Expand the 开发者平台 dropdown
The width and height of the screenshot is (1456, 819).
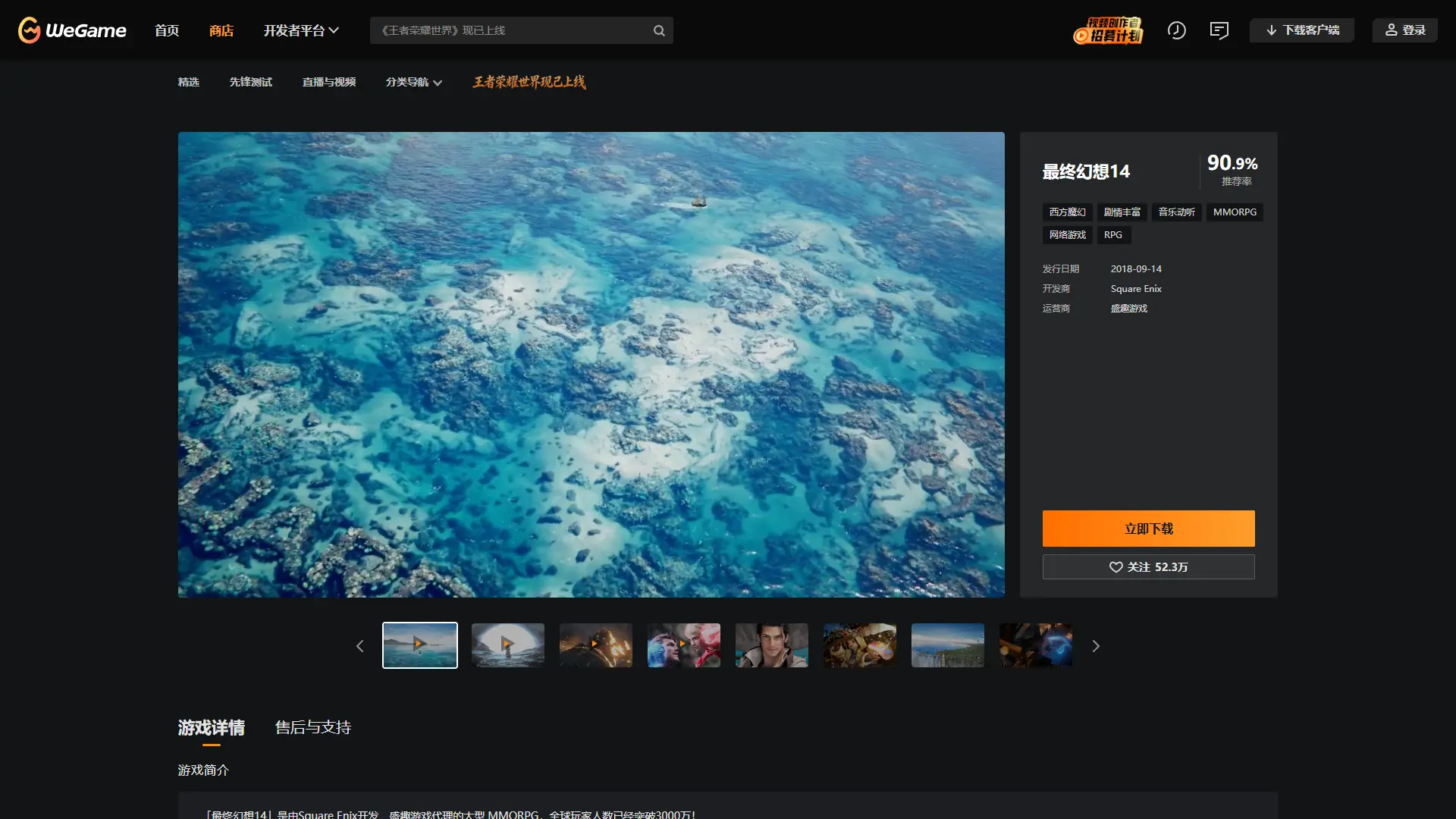(x=300, y=30)
